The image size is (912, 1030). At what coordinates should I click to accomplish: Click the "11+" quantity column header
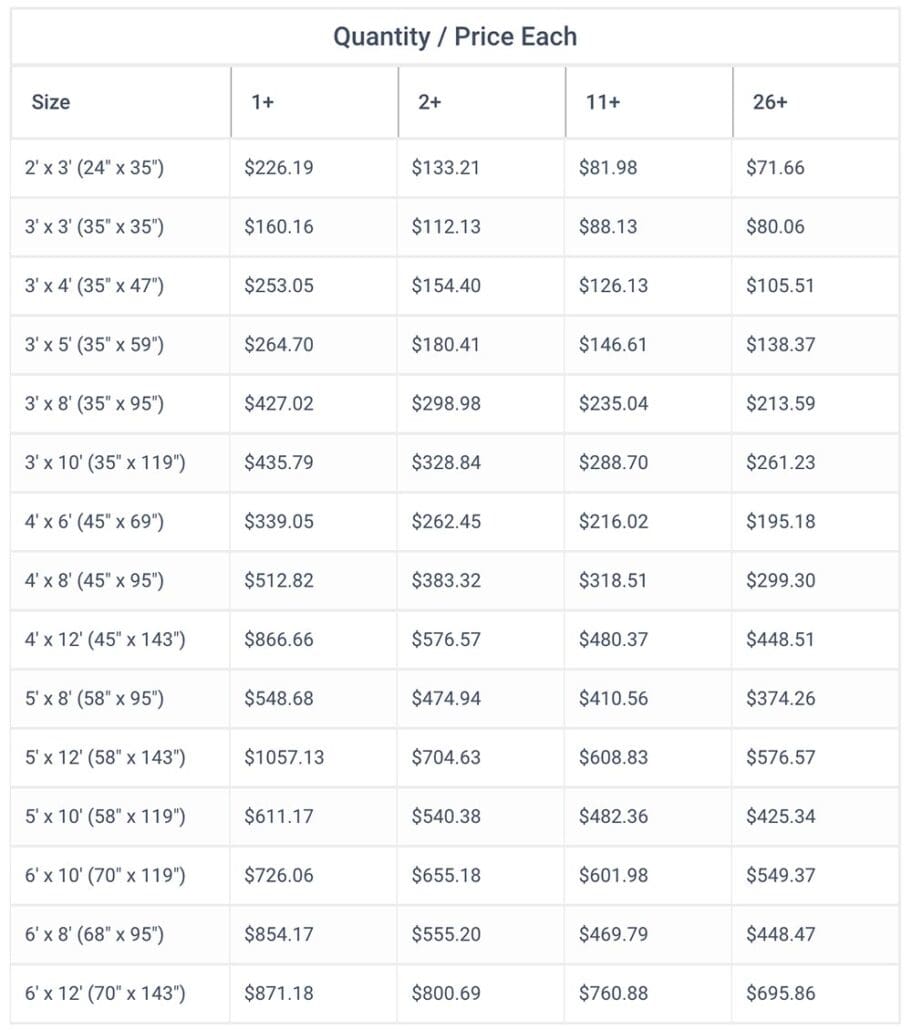point(603,102)
